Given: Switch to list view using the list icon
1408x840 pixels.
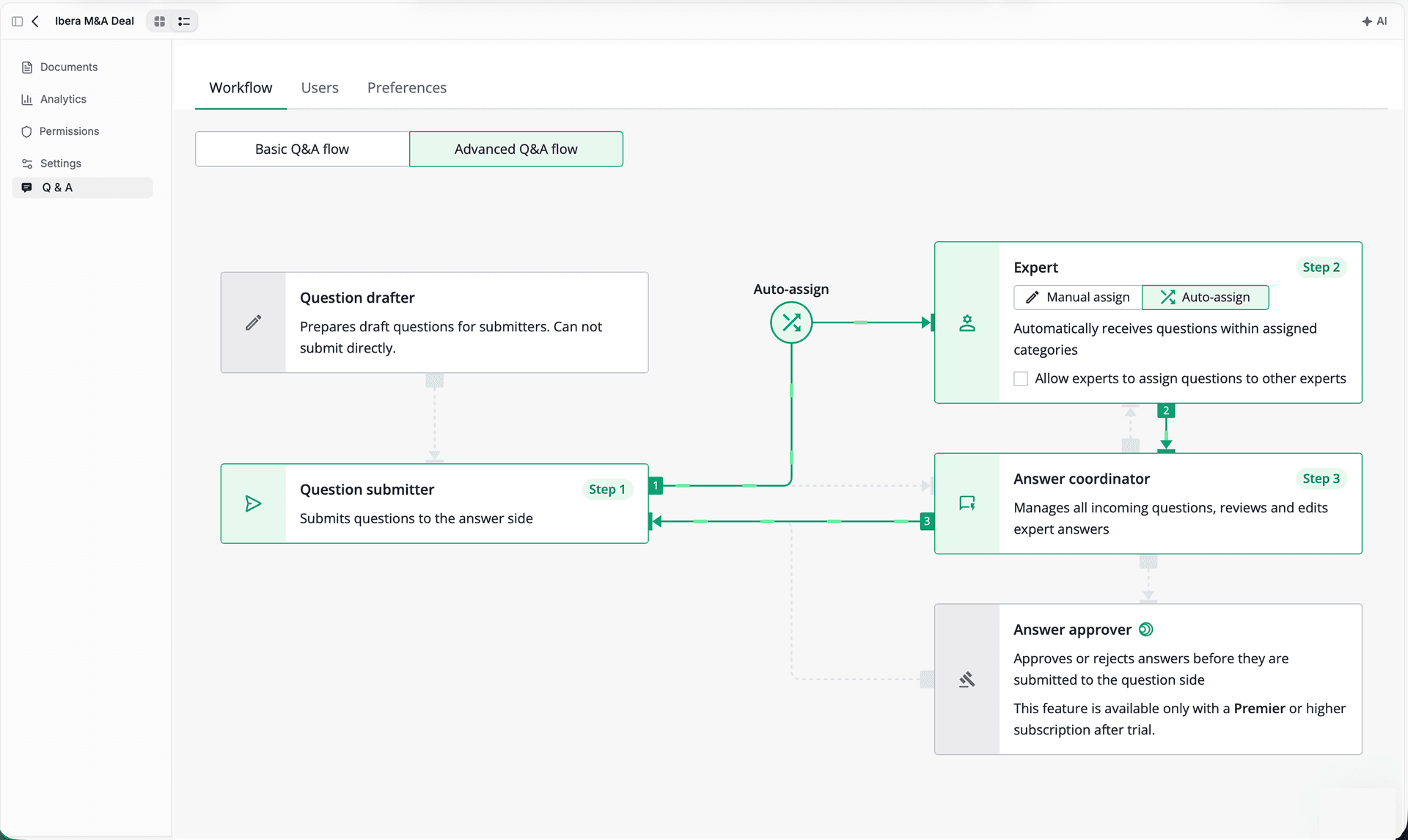Looking at the screenshot, I should pyautogui.click(x=184, y=21).
